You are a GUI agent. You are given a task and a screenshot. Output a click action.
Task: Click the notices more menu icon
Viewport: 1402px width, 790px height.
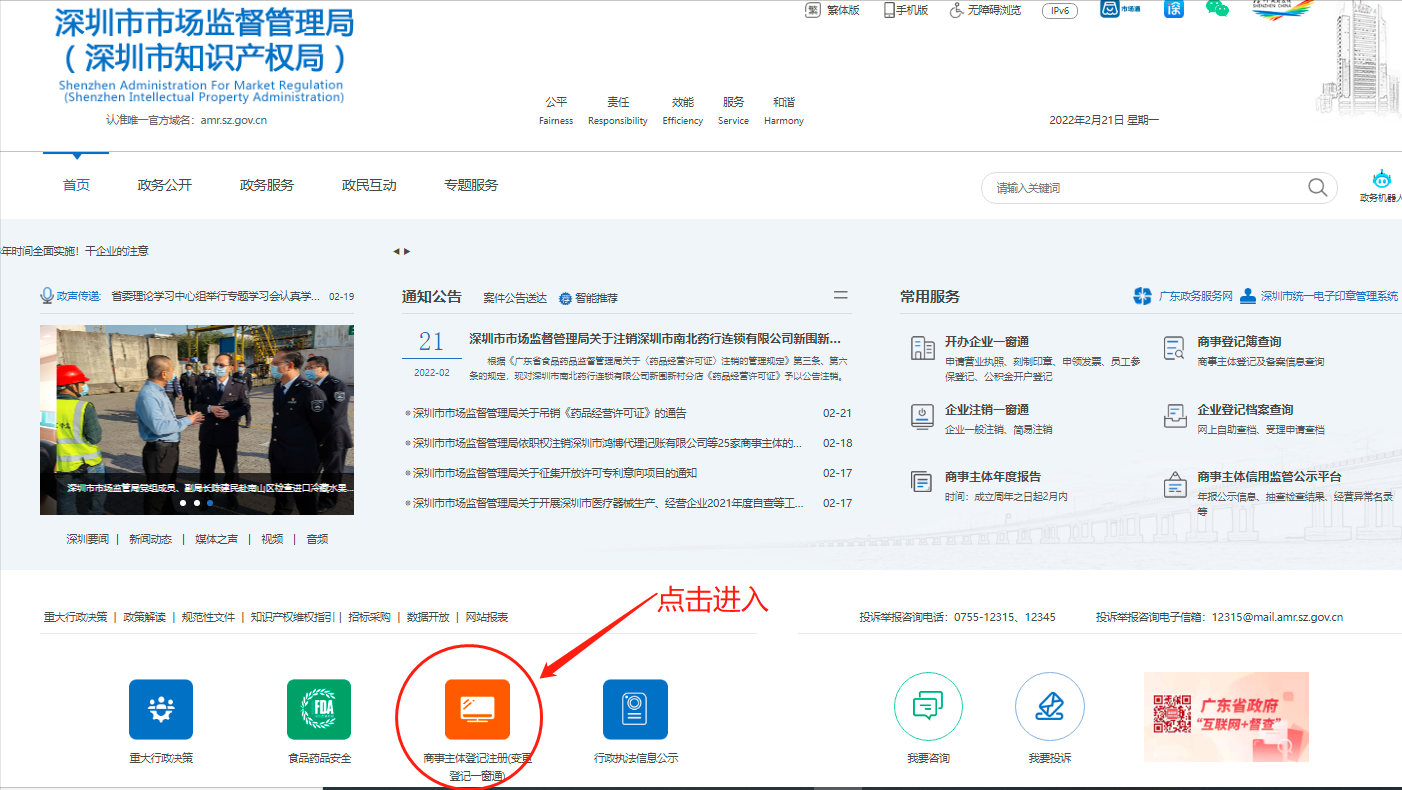point(841,296)
